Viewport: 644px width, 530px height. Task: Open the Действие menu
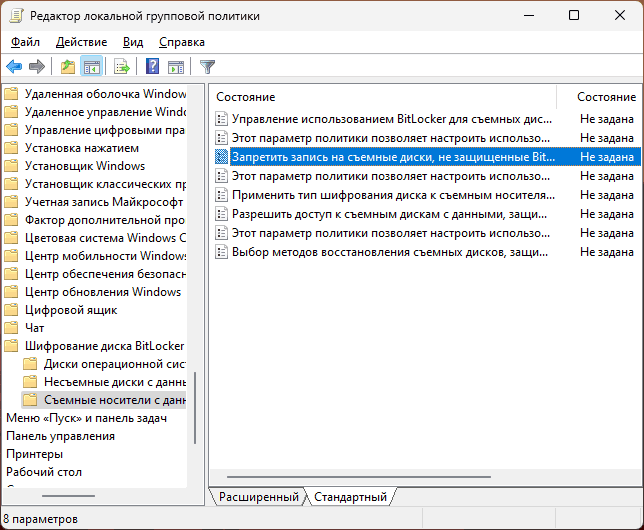[81, 42]
